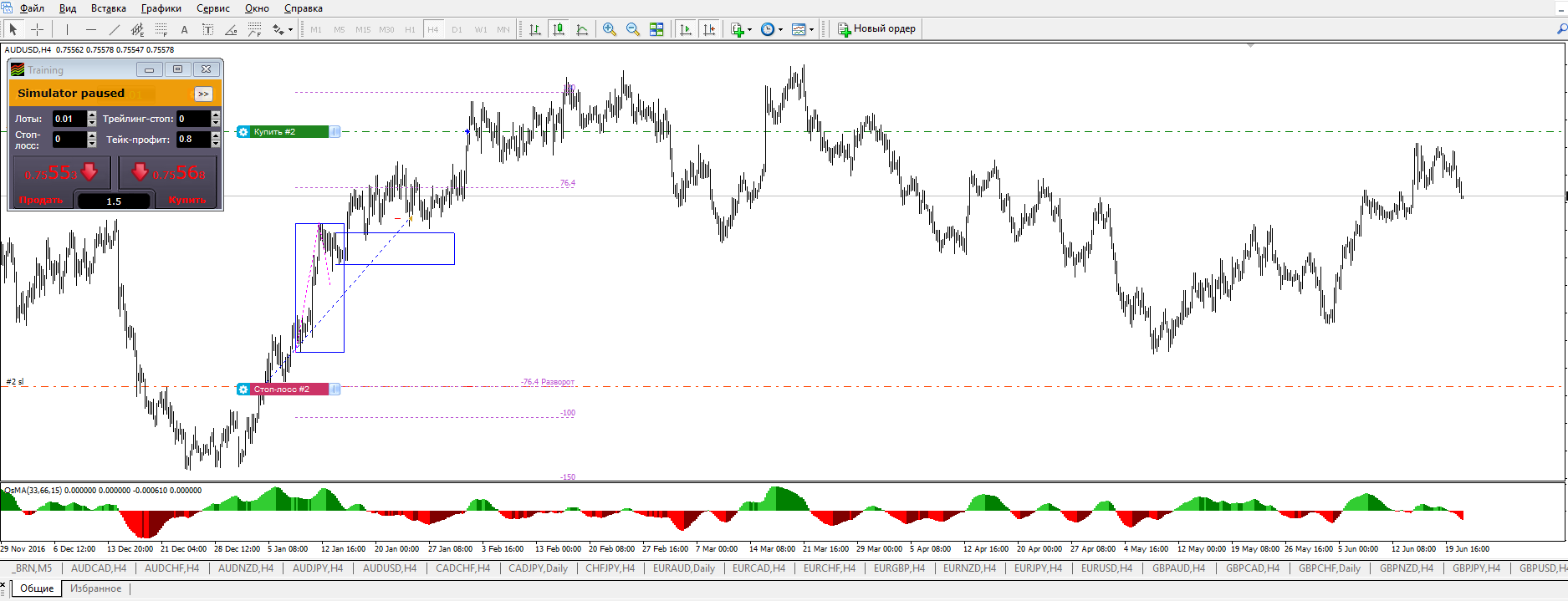Open the Вид menu
1568x601 pixels.
(x=68, y=8)
